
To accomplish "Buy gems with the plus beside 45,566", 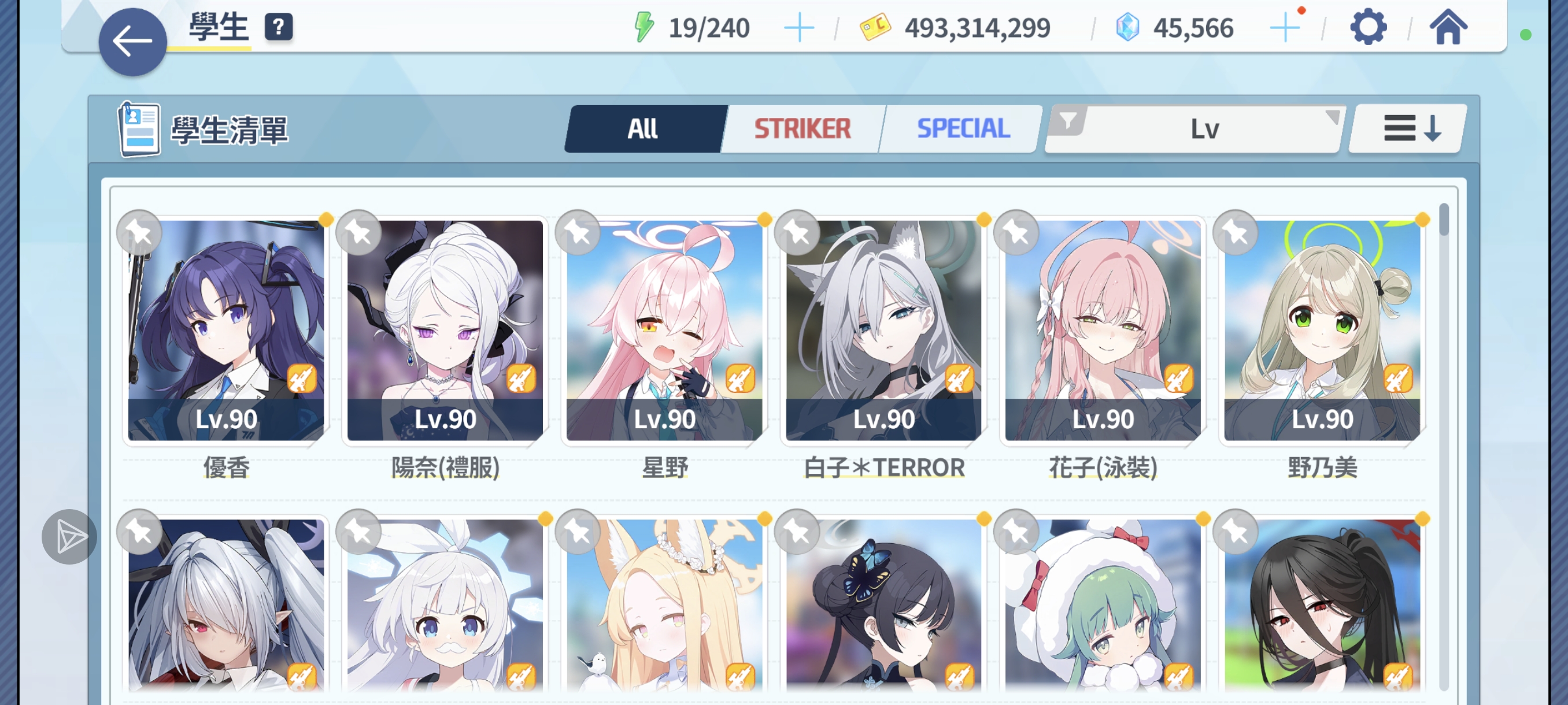I will (x=1284, y=28).
